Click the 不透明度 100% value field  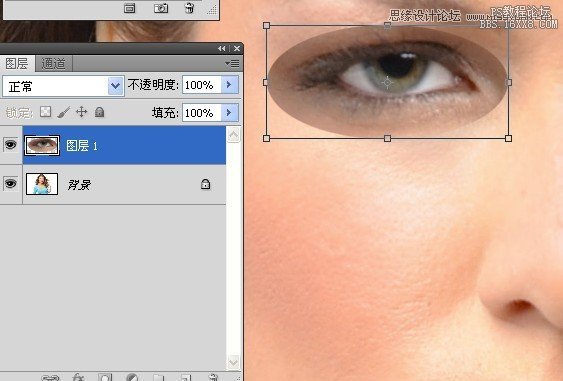(x=201, y=85)
